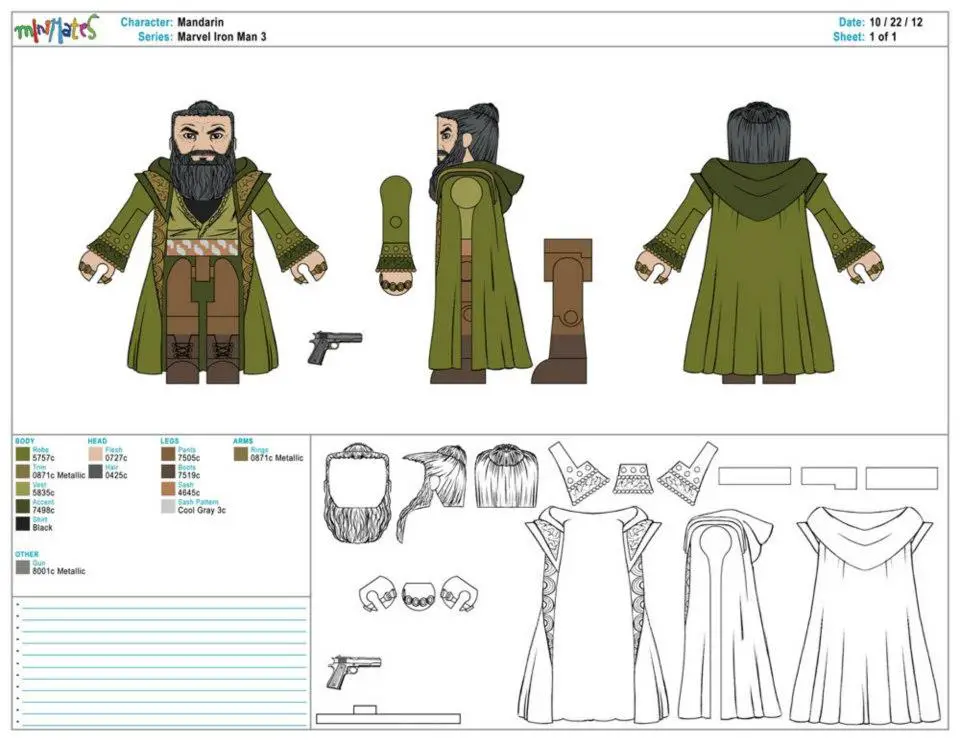The width and height of the screenshot is (960, 741).
Task: Select the display base stand outline
Action: [x=388, y=715]
